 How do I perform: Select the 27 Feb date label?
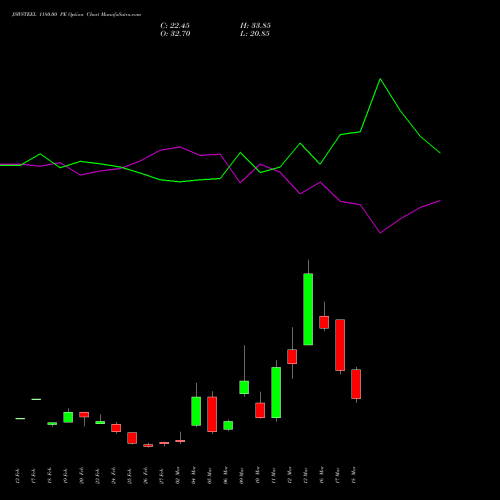[162, 476]
